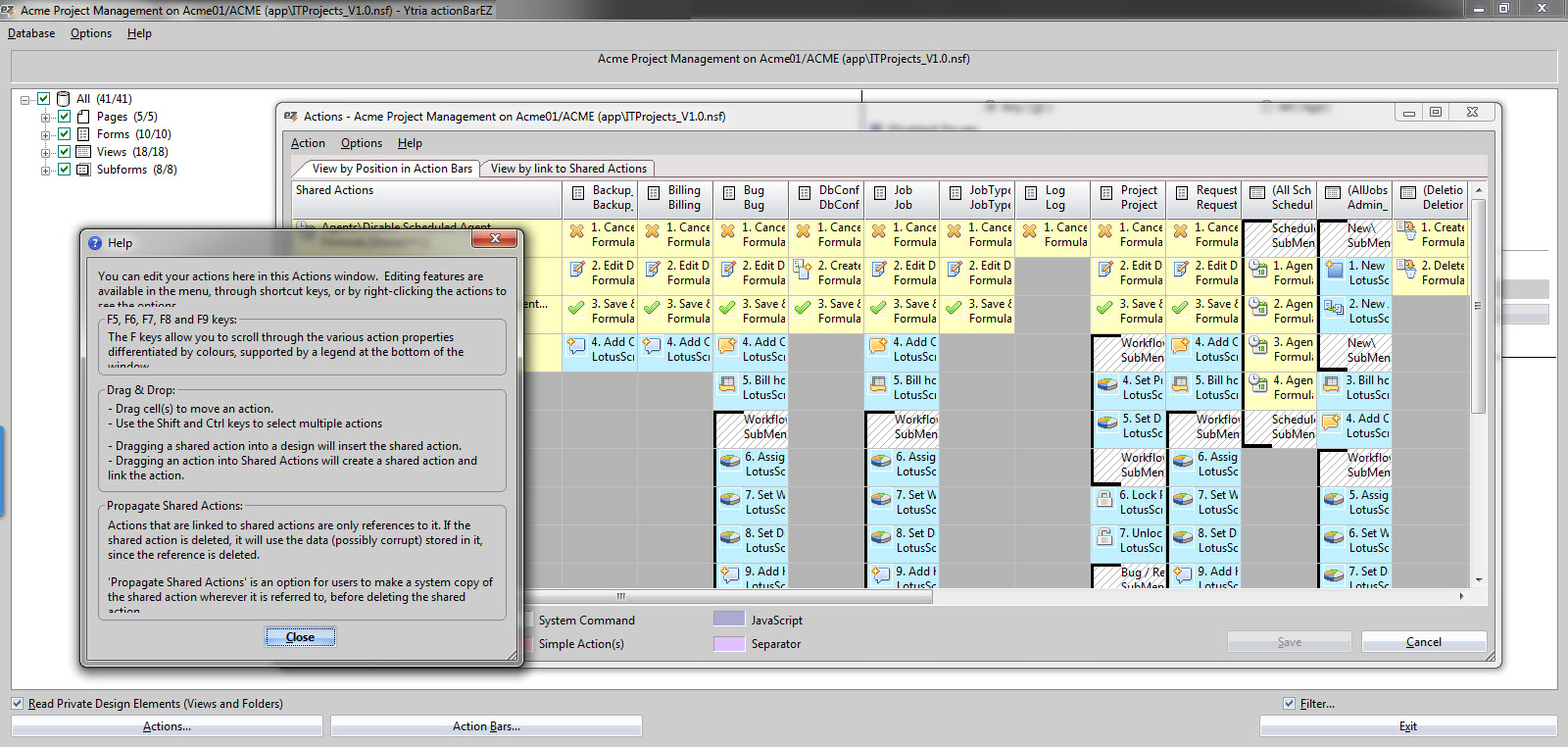Click the form icon in the Bug column header
The height and width of the screenshot is (747, 1568).
click(729, 193)
